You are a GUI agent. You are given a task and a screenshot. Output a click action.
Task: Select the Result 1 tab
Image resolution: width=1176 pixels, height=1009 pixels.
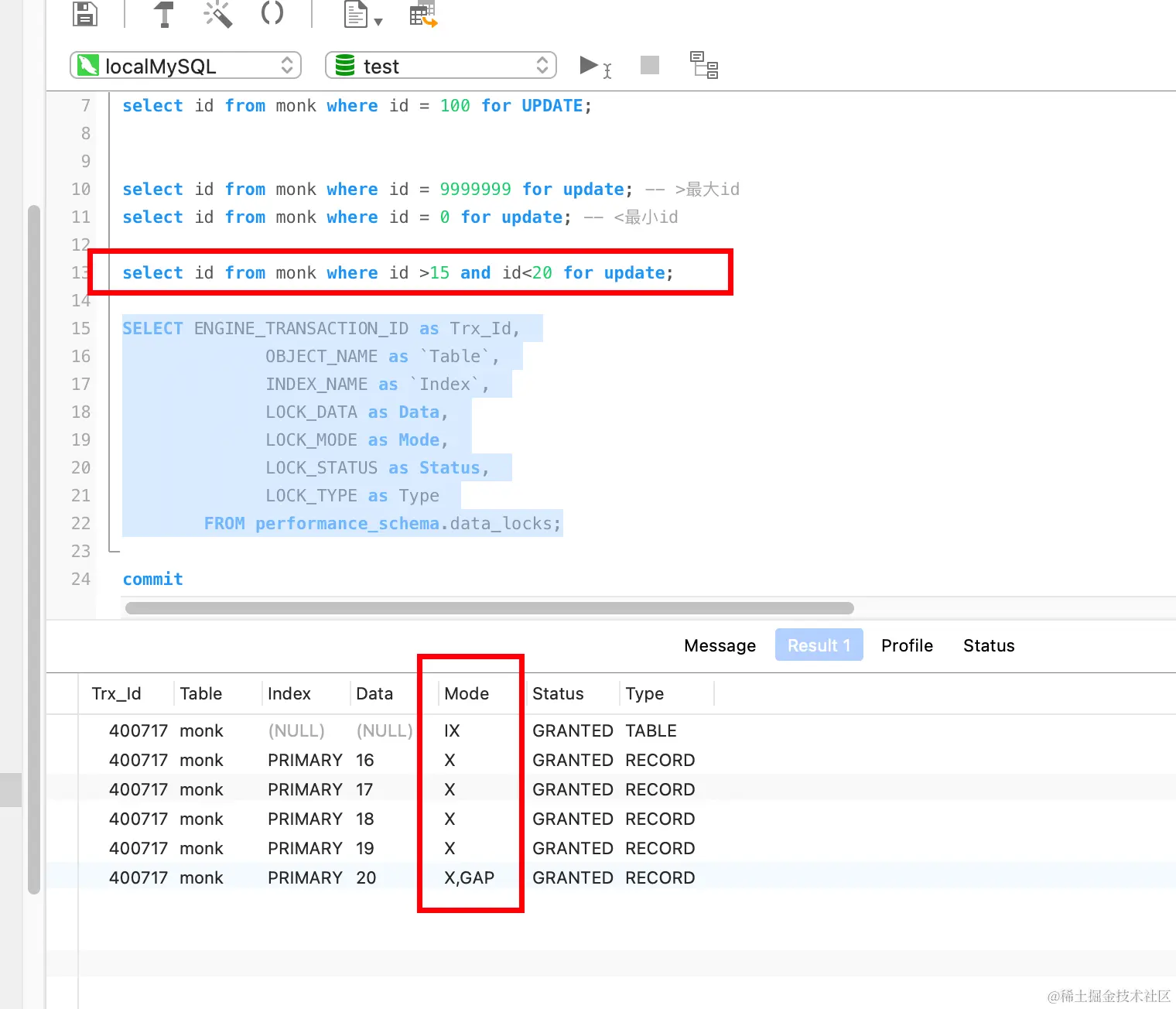(x=819, y=645)
